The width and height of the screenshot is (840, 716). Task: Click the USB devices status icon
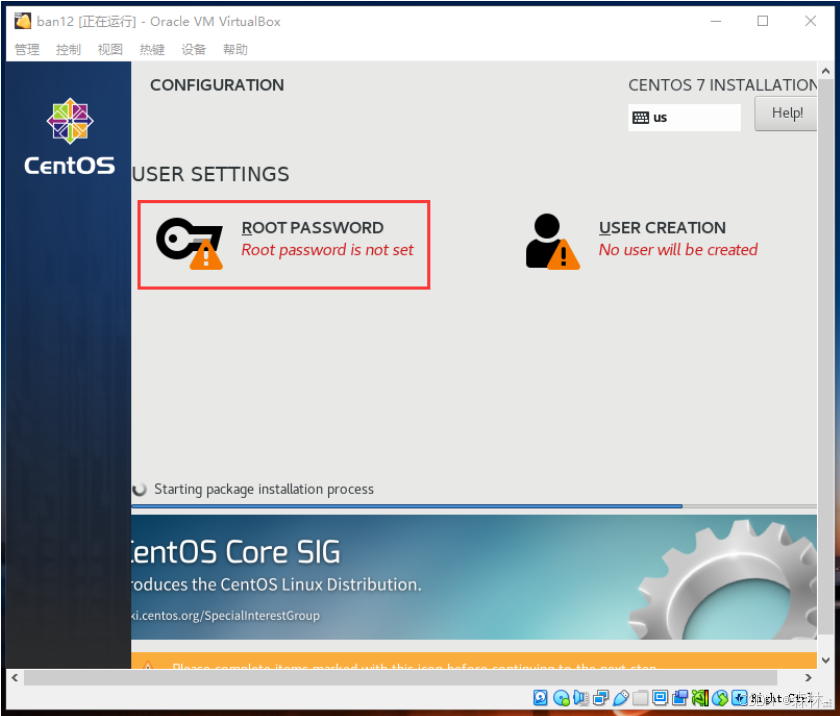(621, 697)
